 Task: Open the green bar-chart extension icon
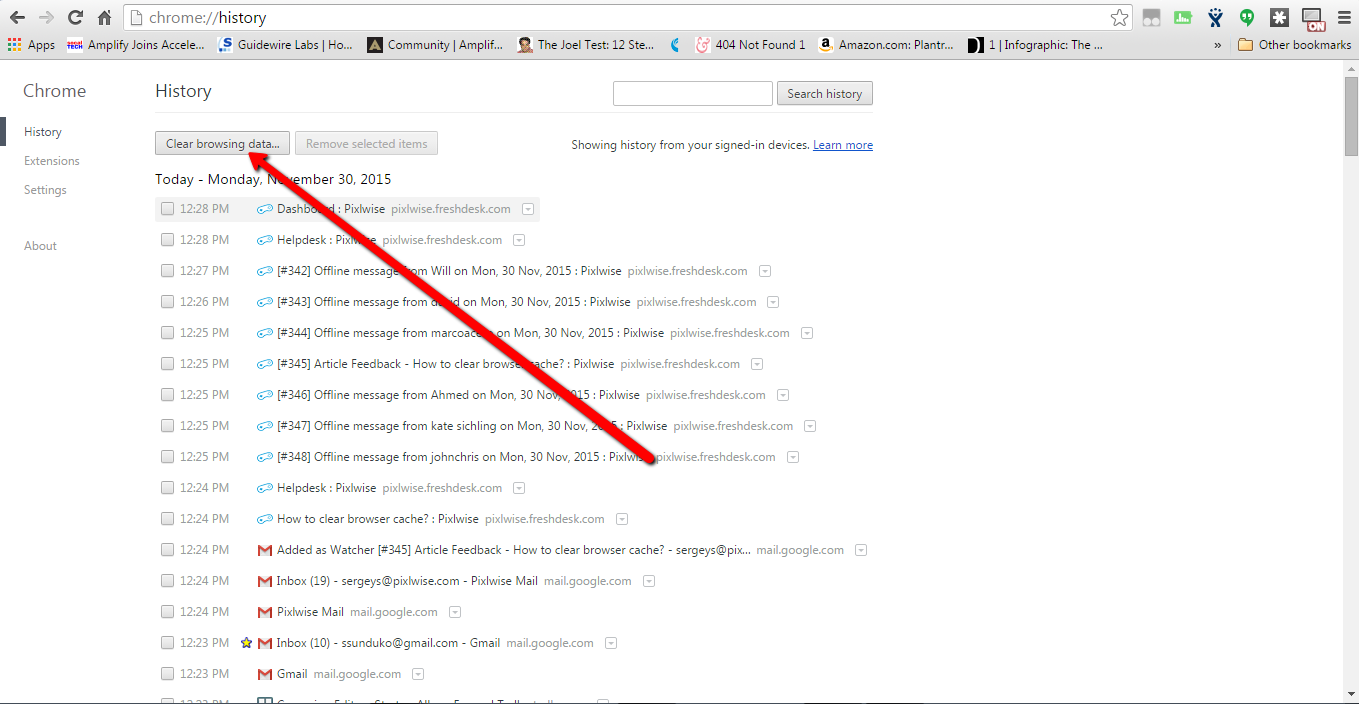1183,18
